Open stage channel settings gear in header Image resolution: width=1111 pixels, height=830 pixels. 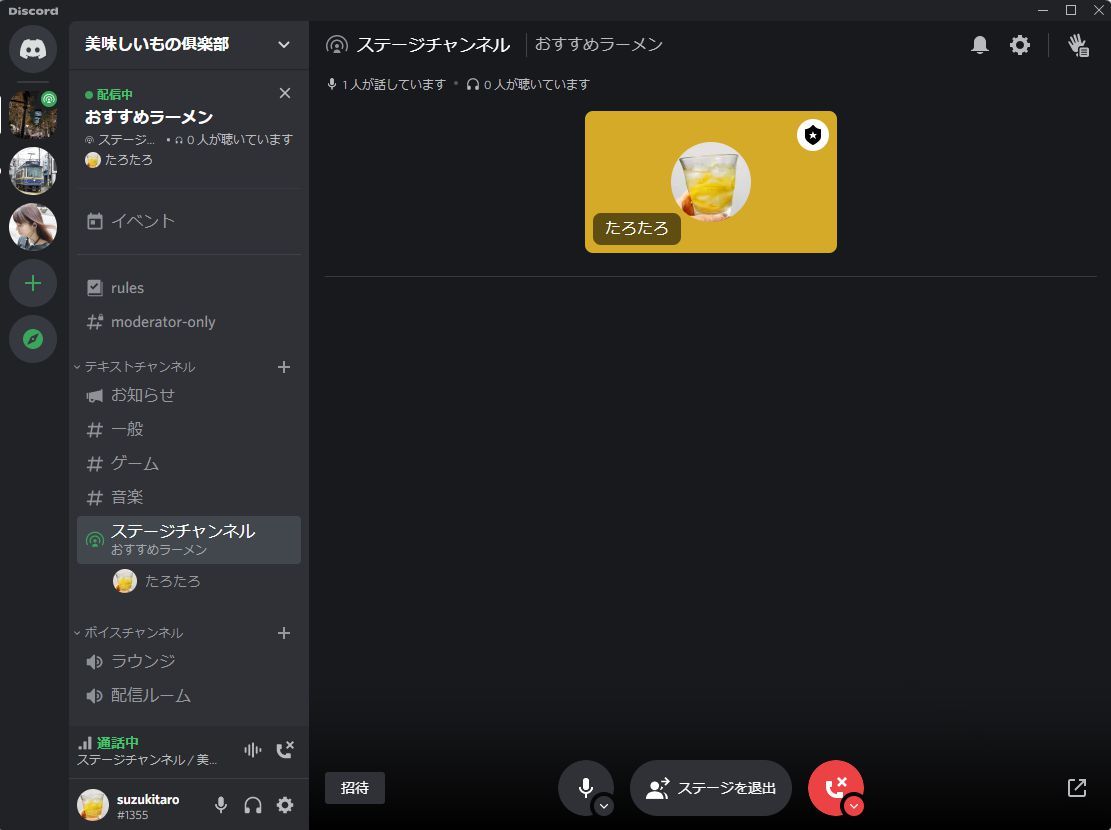click(1020, 45)
